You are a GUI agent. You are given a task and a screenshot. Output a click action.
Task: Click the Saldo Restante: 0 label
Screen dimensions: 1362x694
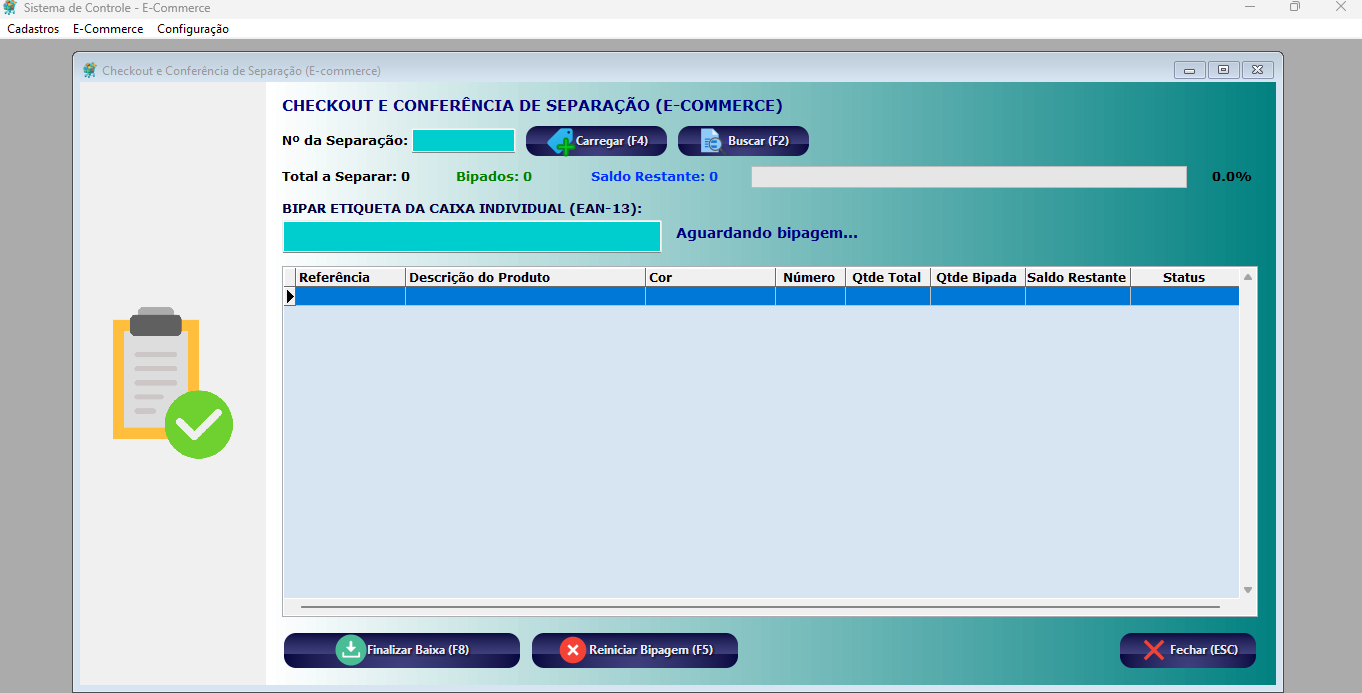(654, 177)
